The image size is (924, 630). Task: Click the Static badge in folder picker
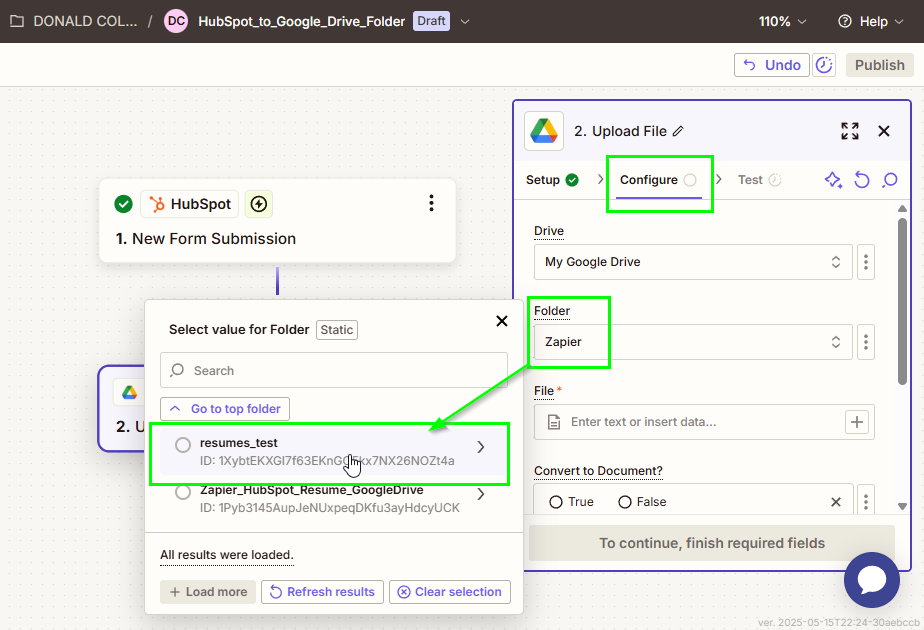click(x=336, y=329)
